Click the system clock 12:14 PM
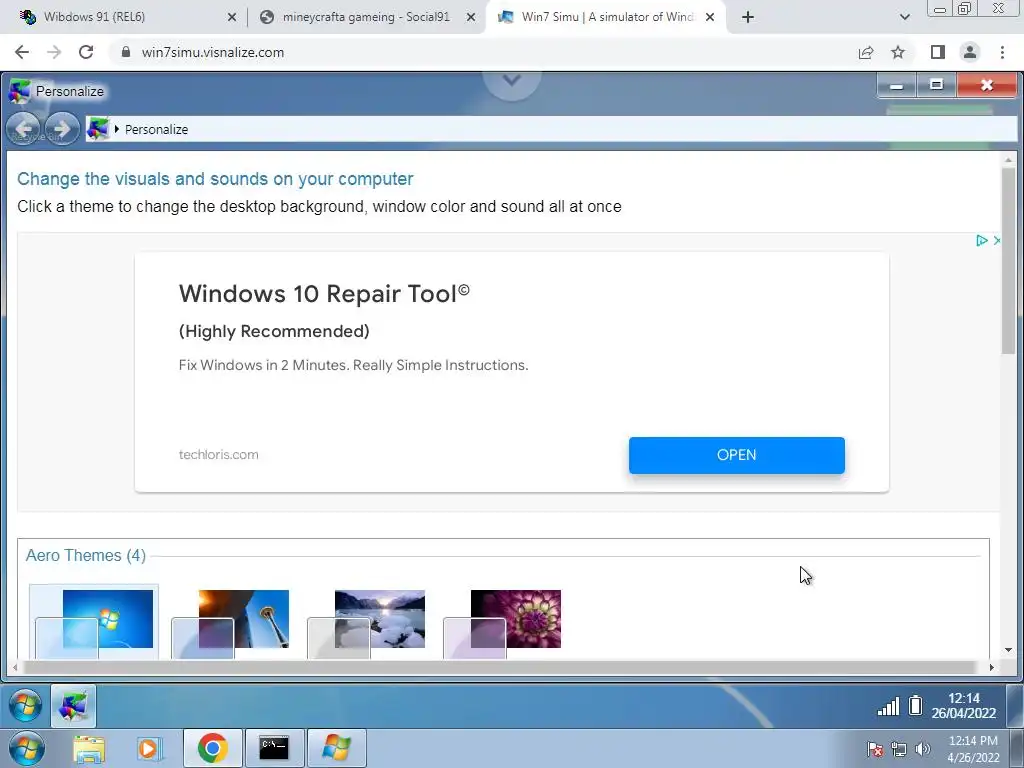 pos(973,749)
